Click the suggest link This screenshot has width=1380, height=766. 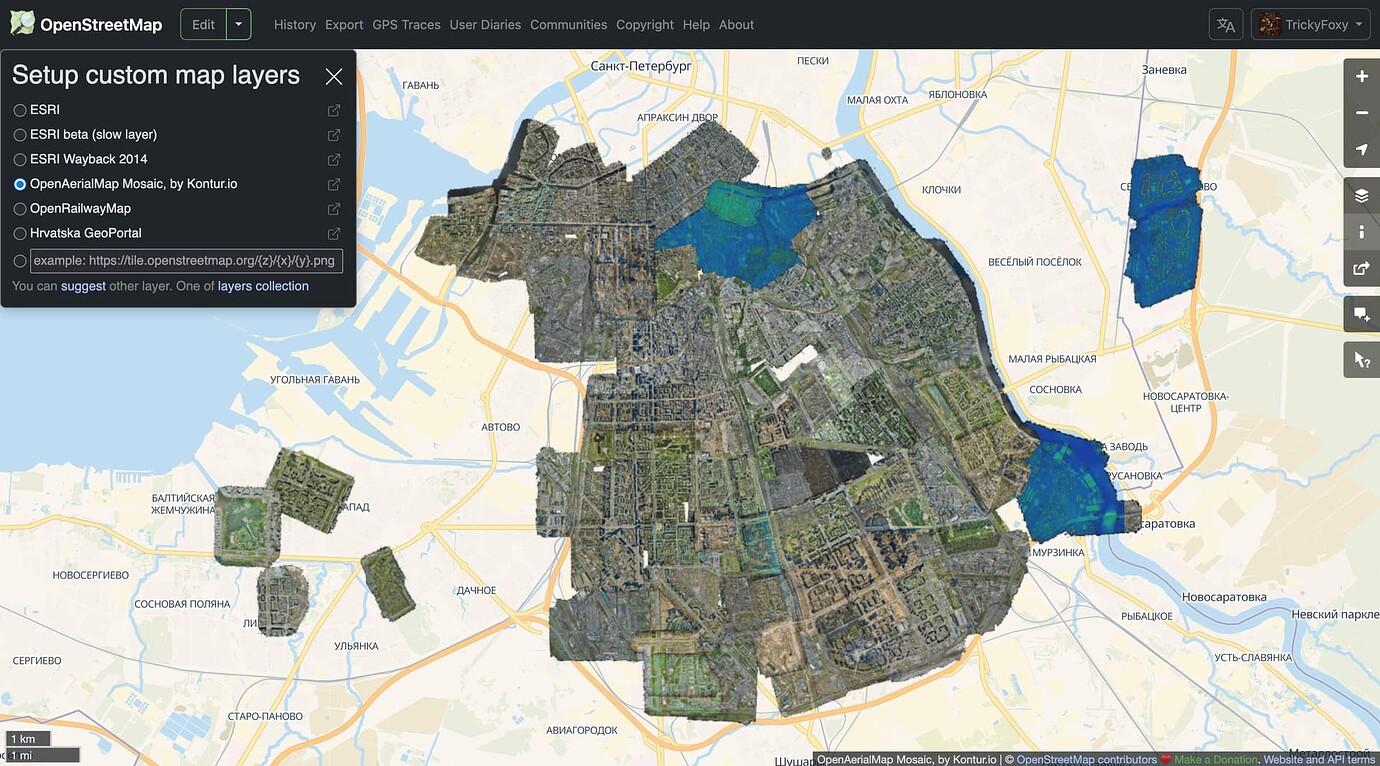point(83,286)
